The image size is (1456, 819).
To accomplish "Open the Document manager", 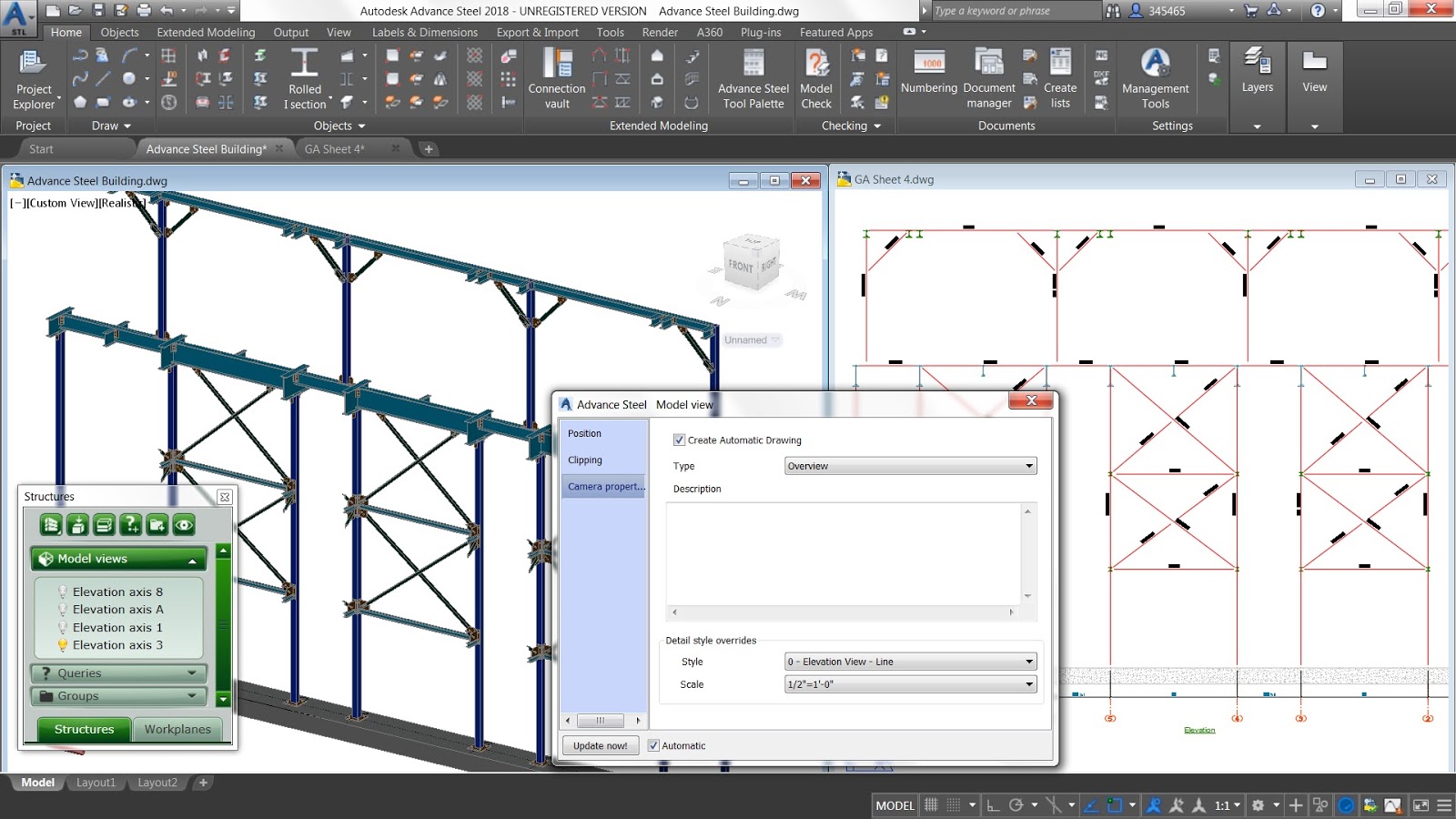I will (x=988, y=77).
